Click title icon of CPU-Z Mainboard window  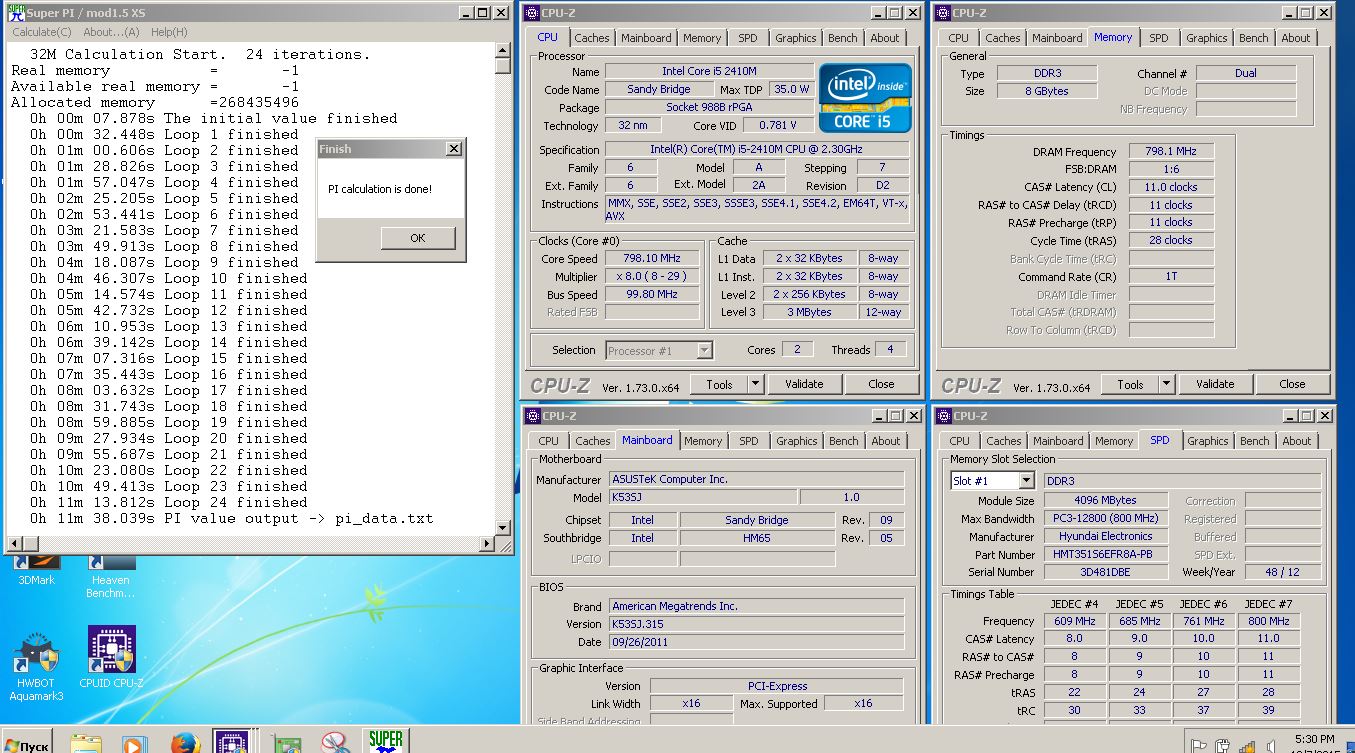click(531, 416)
